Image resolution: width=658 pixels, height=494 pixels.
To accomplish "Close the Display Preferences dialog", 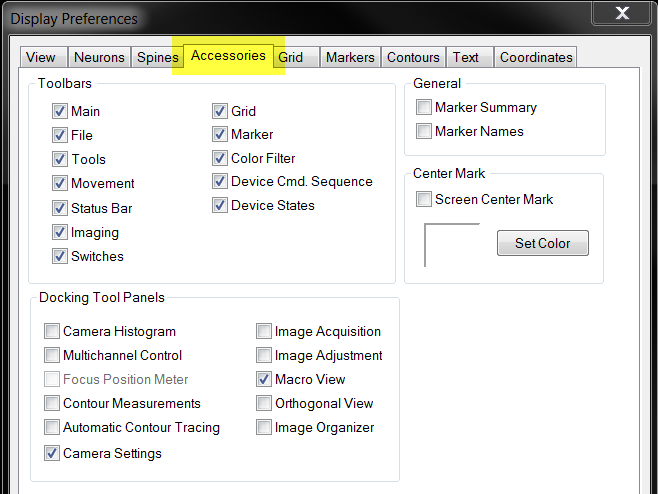I will (622, 13).
